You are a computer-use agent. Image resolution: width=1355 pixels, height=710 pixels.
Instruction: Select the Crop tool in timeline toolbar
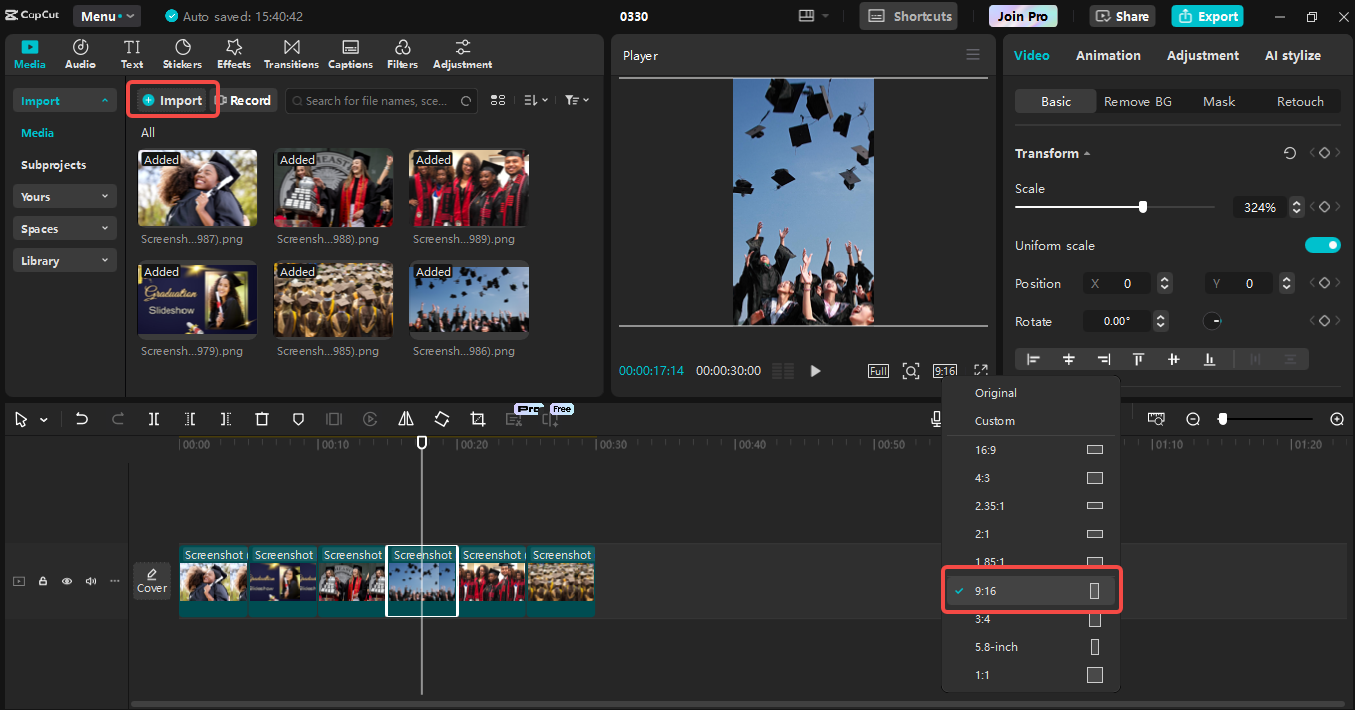(x=478, y=419)
